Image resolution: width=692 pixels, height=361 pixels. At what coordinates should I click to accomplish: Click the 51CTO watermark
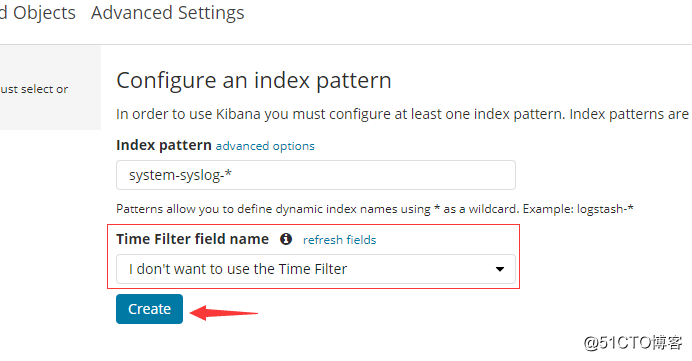click(x=633, y=342)
